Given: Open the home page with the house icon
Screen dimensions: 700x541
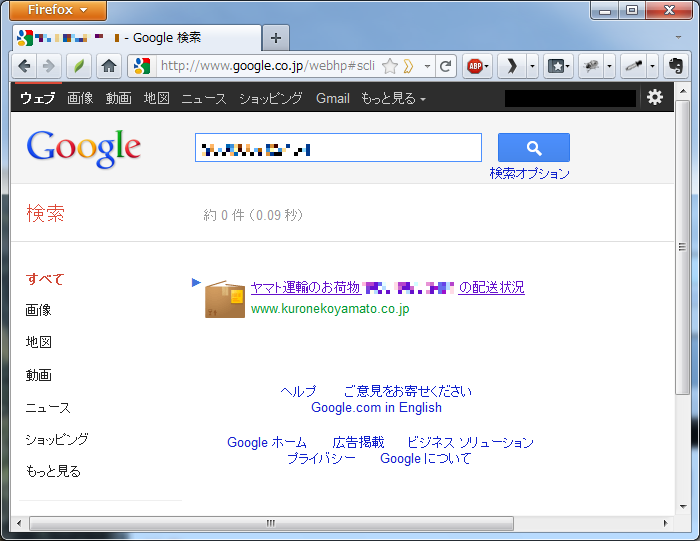Looking at the screenshot, I should (108, 67).
